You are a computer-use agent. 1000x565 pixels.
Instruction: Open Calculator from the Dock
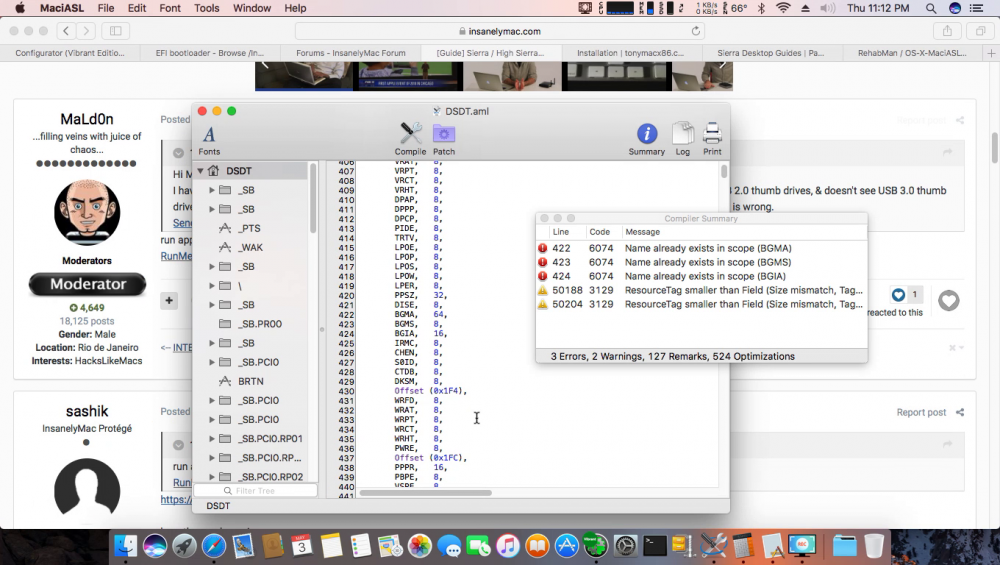click(x=743, y=546)
